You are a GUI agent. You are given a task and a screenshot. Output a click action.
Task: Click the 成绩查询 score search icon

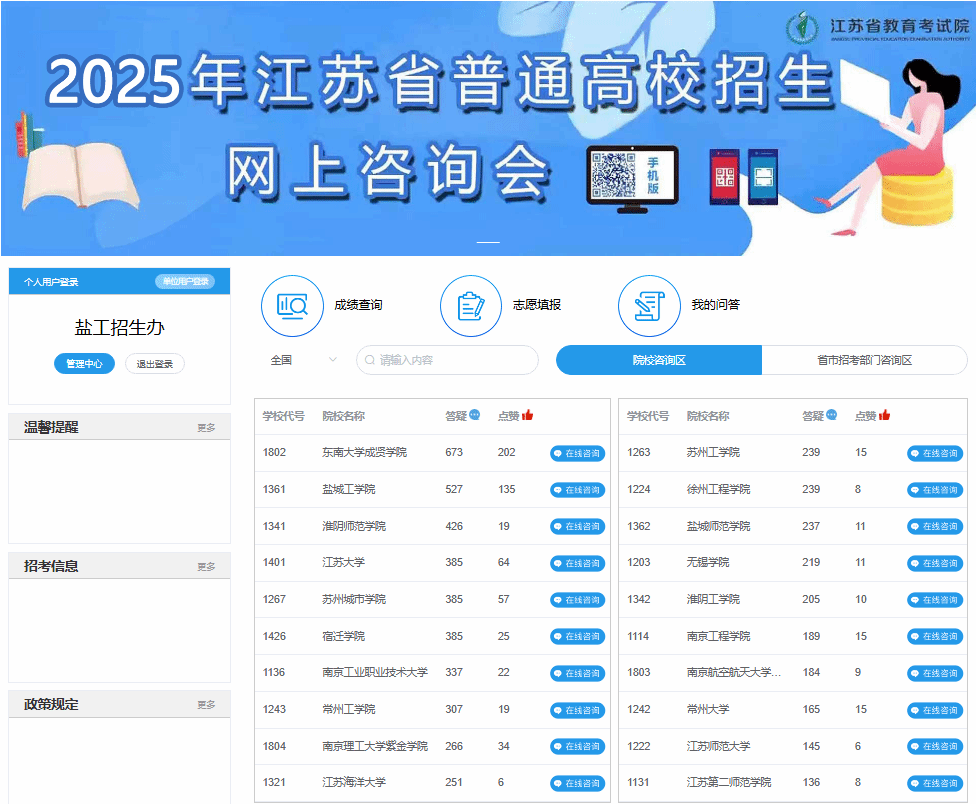click(292, 306)
